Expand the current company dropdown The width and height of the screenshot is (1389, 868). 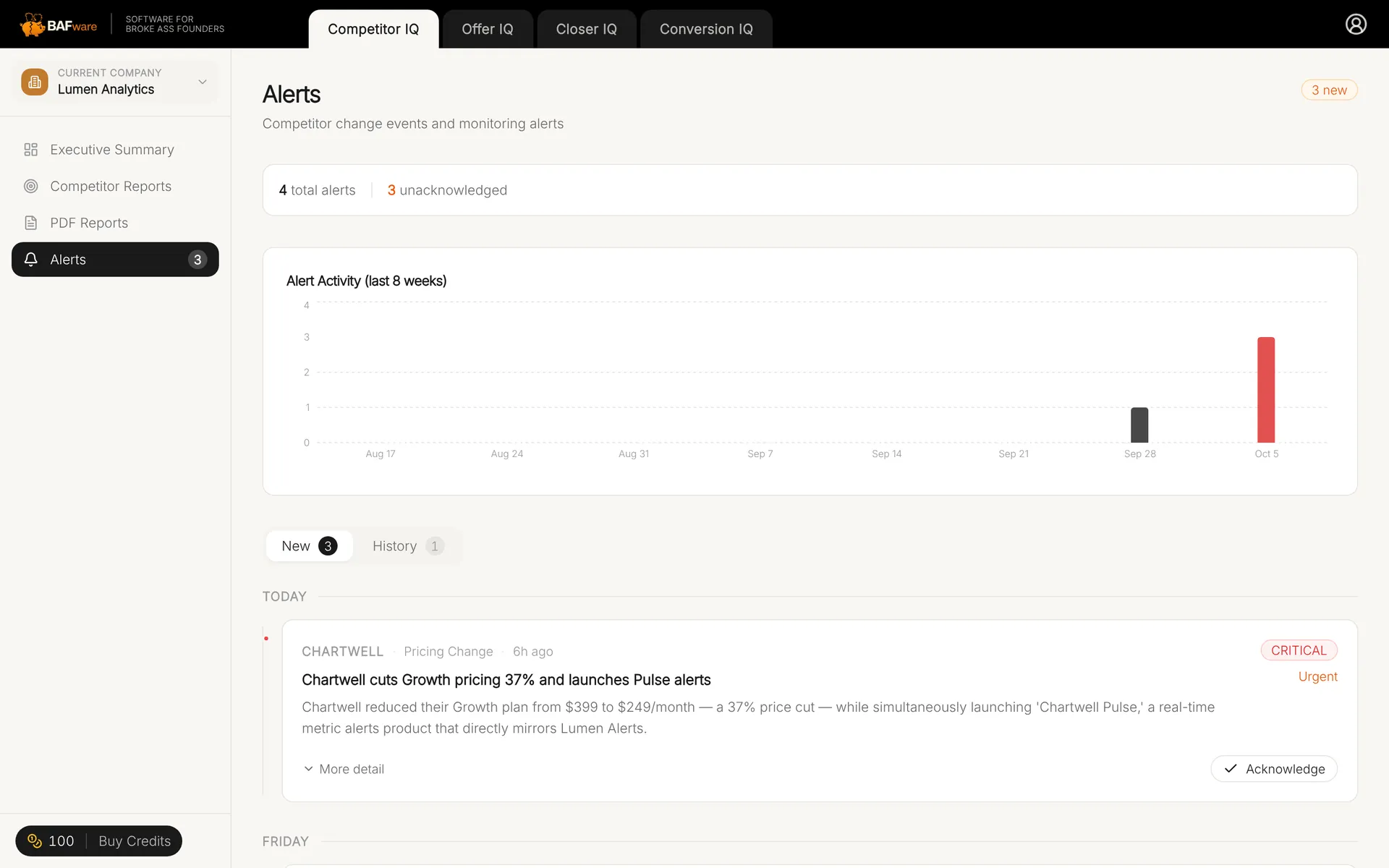(x=115, y=82)
